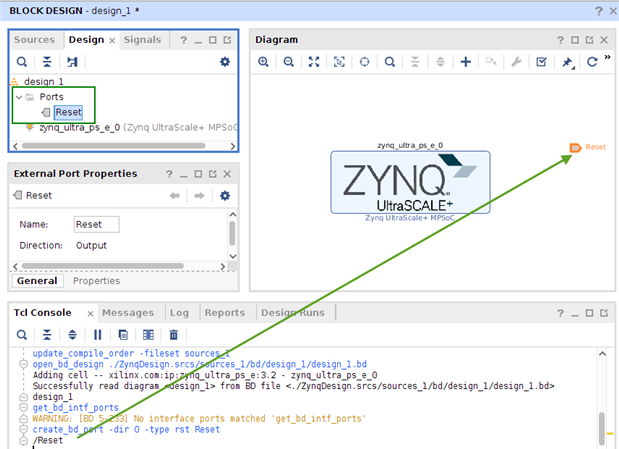The image size is (619, 449).
Task: Click pin icon in Diagram toolbar
Action: coord(567,62)
